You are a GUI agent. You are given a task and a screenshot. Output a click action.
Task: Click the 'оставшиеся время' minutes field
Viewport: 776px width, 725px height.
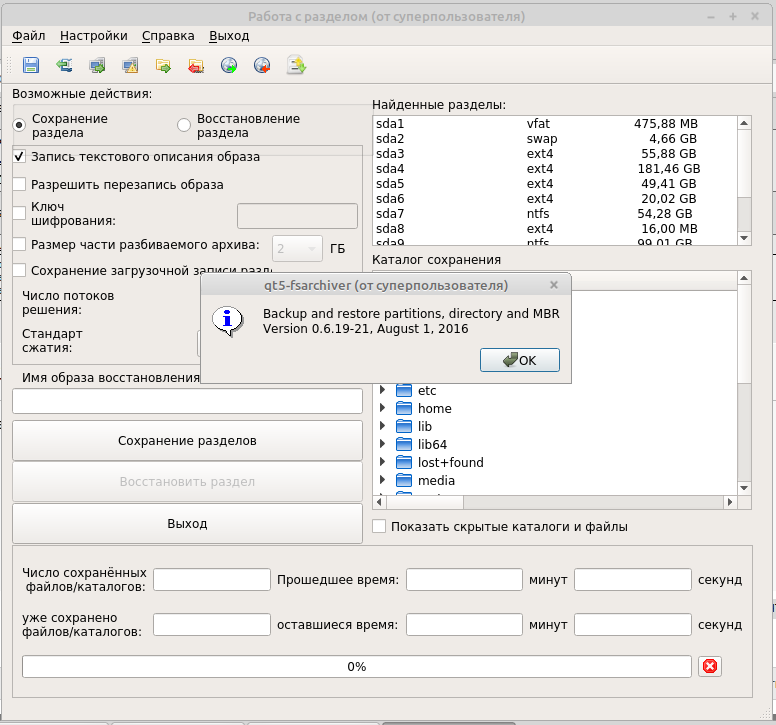[464, 625]
